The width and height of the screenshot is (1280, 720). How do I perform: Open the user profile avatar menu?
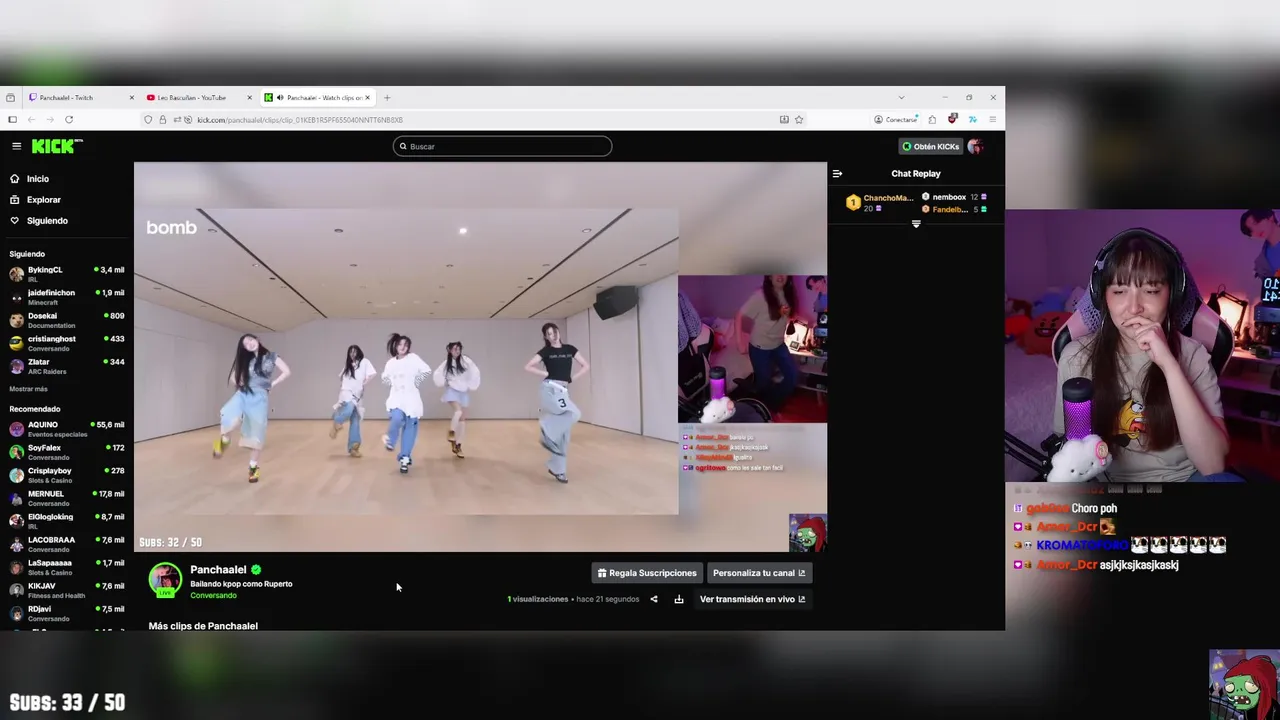coord(975,146)
